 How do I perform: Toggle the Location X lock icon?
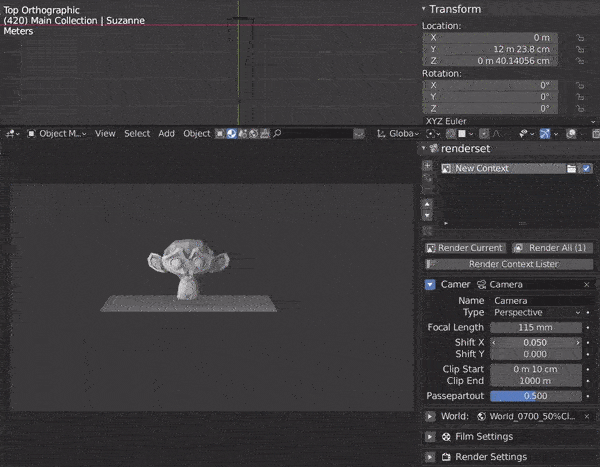coord(580,38)
